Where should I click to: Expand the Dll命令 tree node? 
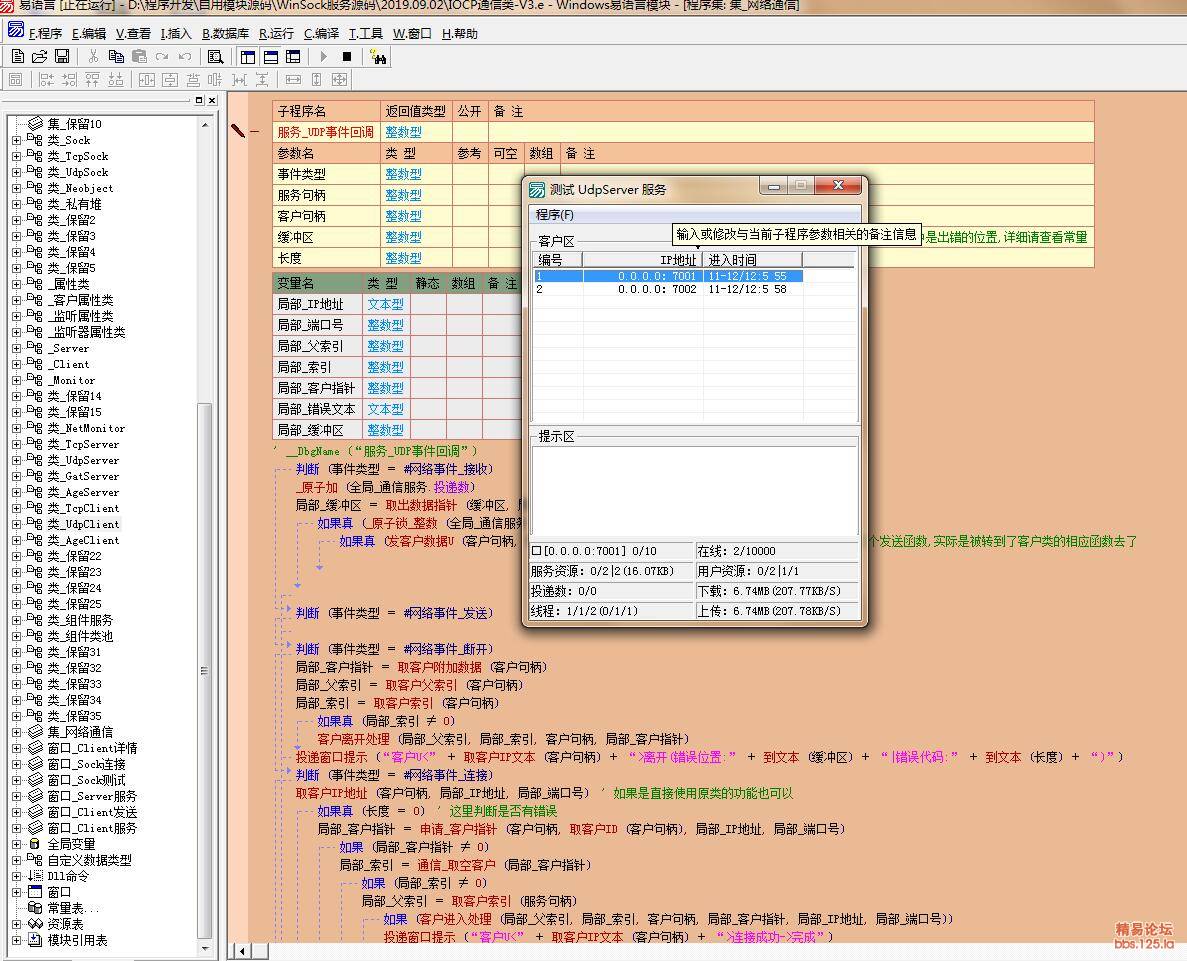pos(17,876)
